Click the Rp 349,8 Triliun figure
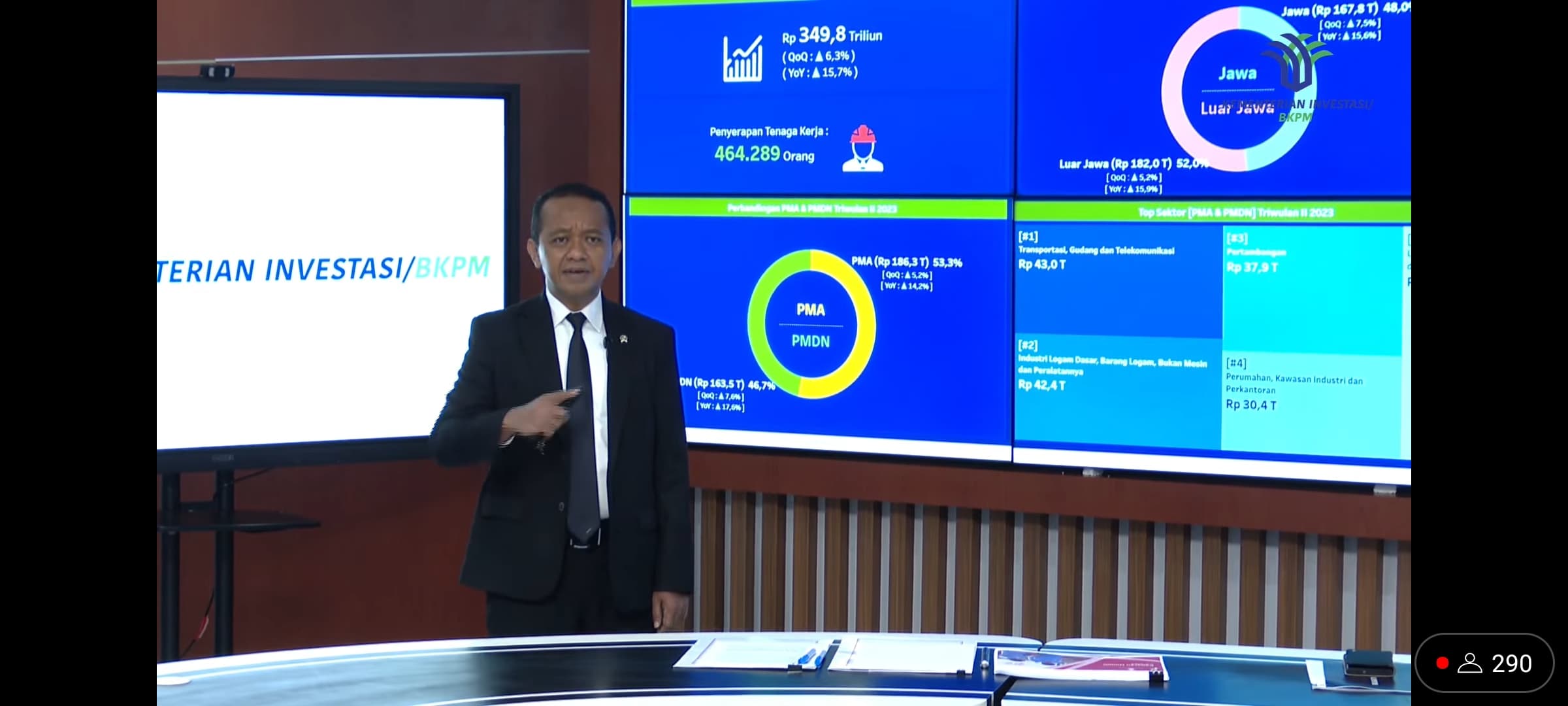The image size is (1568, 706). (x=830, y=36)
